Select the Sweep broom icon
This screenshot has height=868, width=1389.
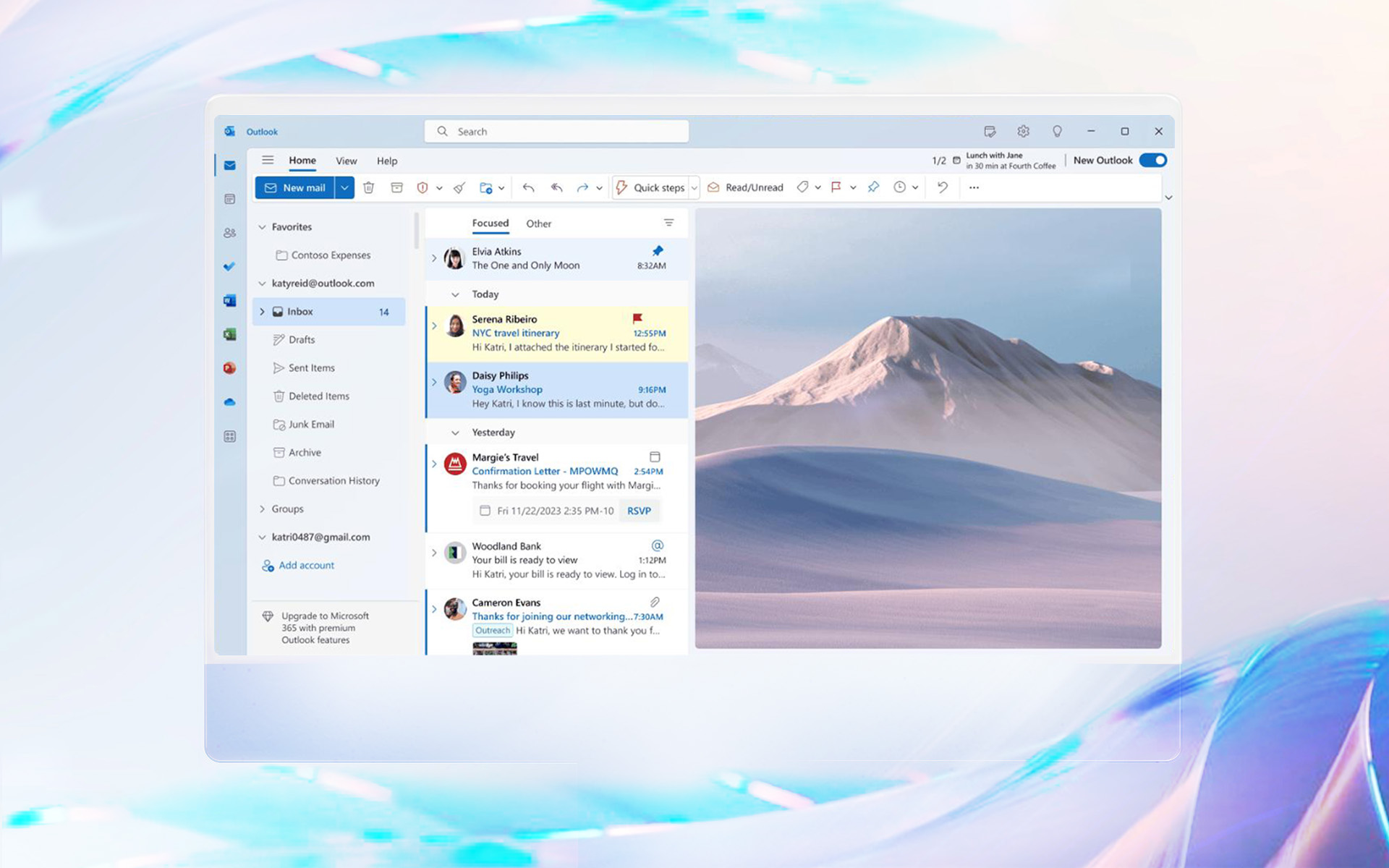click(x=459, y=187)
